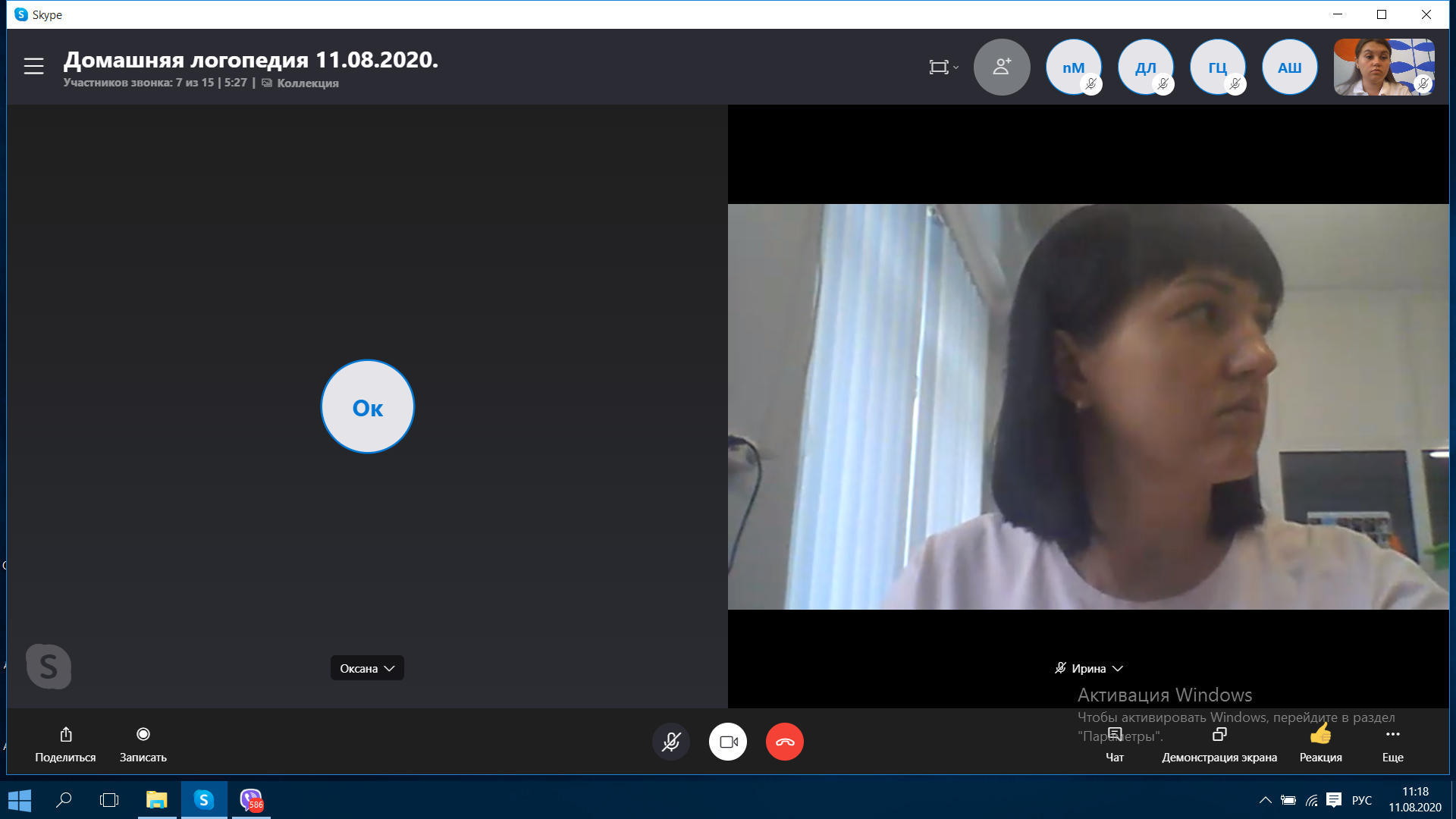Open the Реакция thumbs-up menu
The height and width of the screenshot is (819, 1456).
tap(1320, 744)
